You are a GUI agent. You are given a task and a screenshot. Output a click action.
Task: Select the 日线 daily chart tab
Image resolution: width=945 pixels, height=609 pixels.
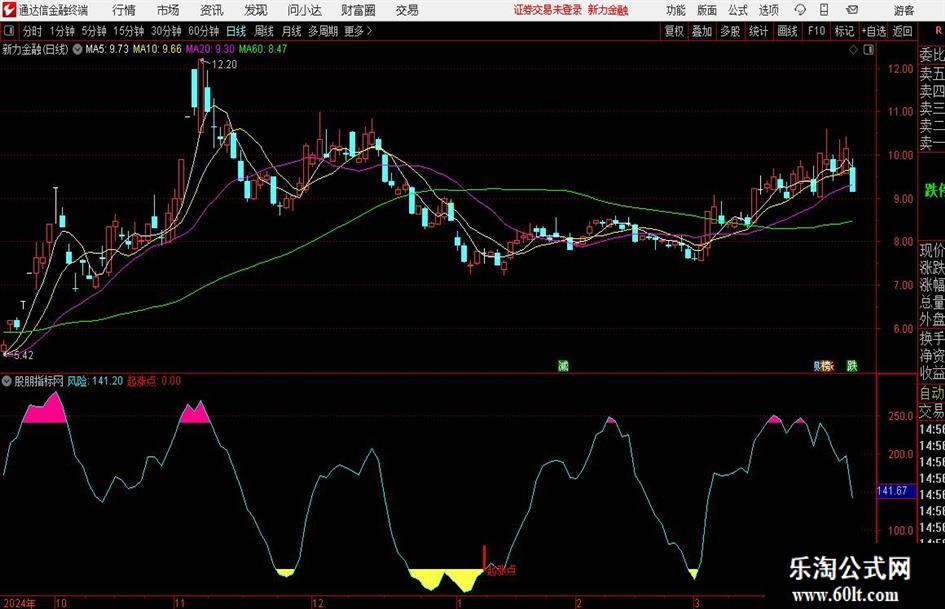(x=236, y=31)
